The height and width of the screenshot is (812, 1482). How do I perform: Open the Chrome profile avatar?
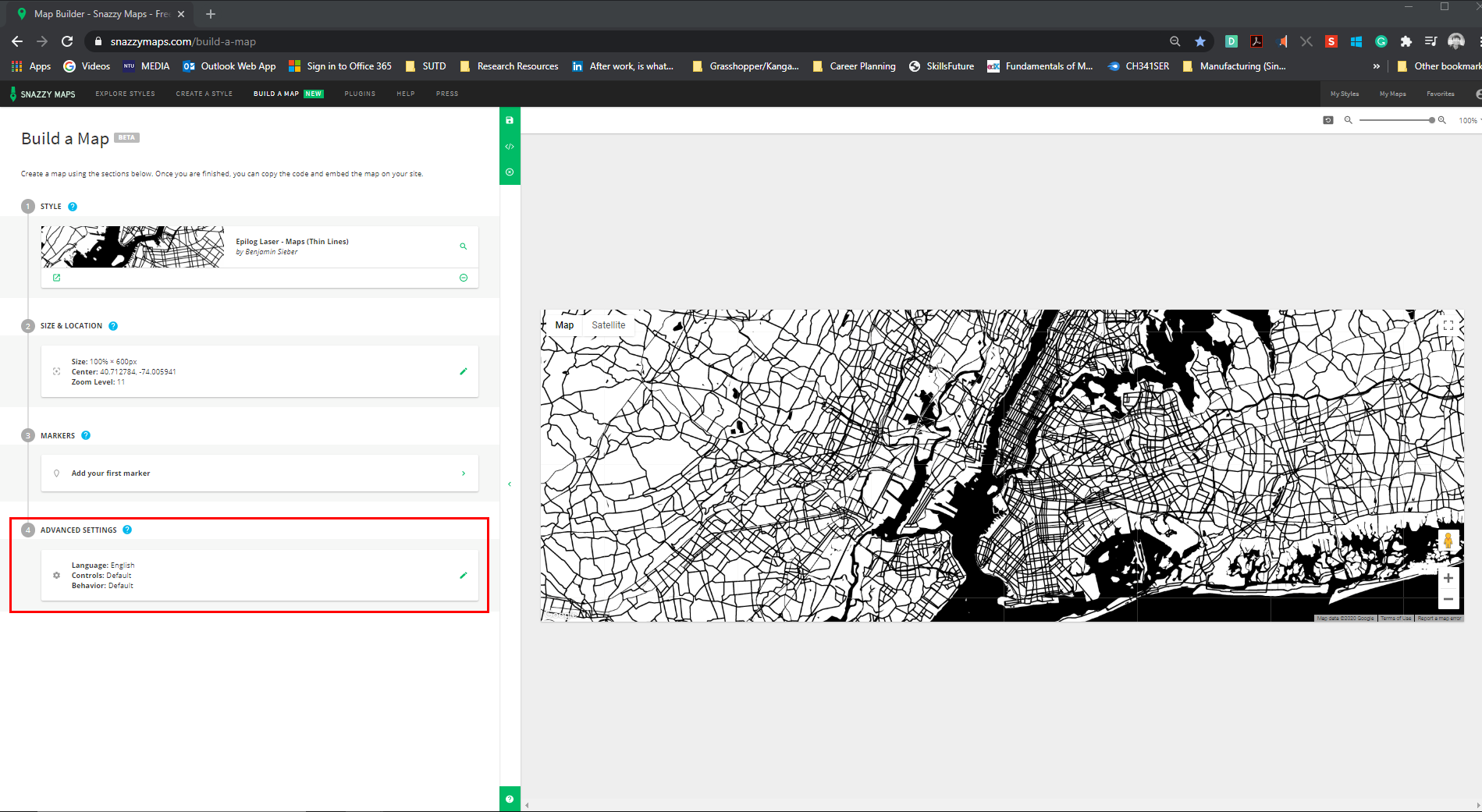click(1456, 41)
